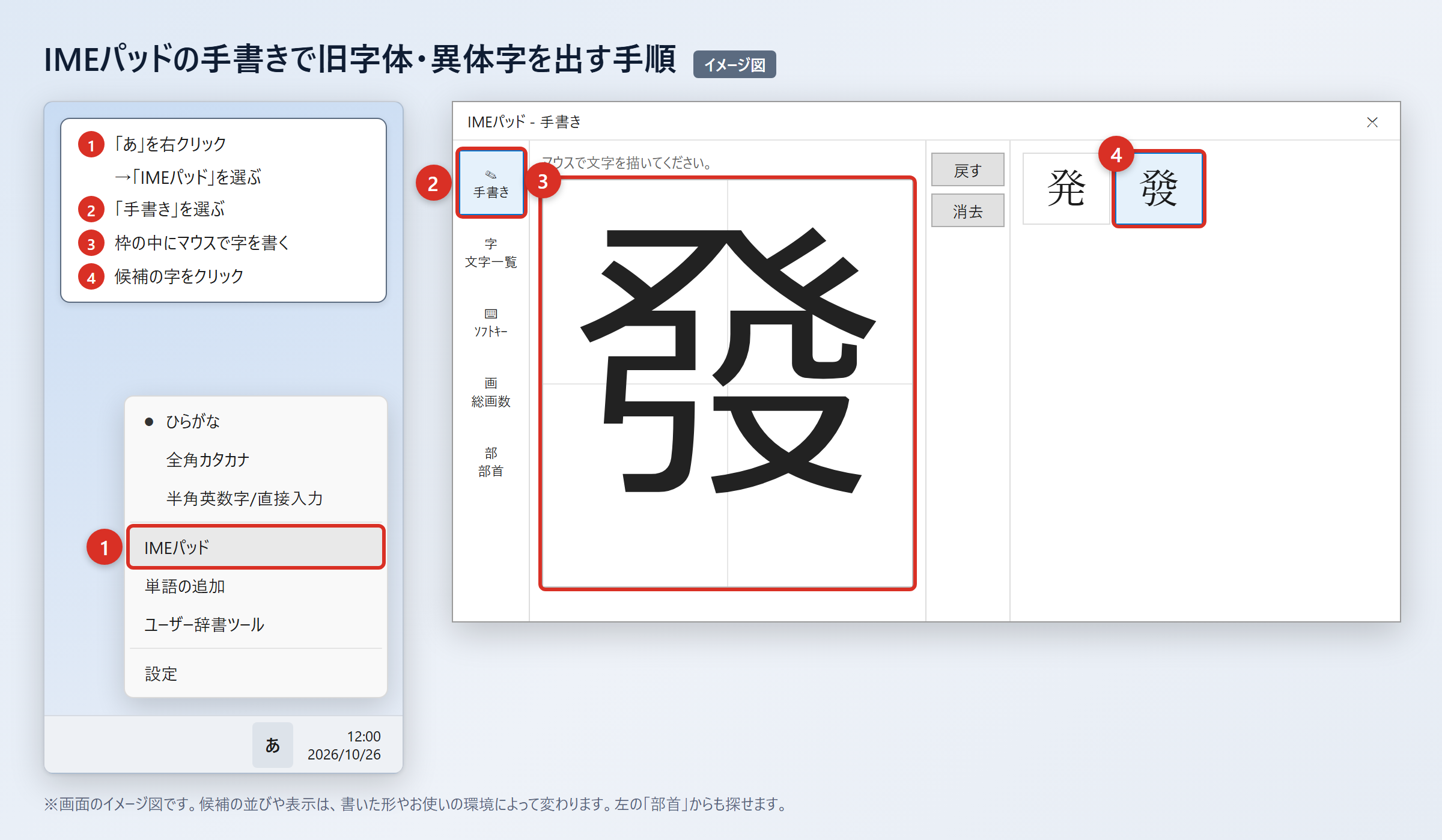Open 設定 in the IME menu
1442x840 pixels.
tap(256, 674)
